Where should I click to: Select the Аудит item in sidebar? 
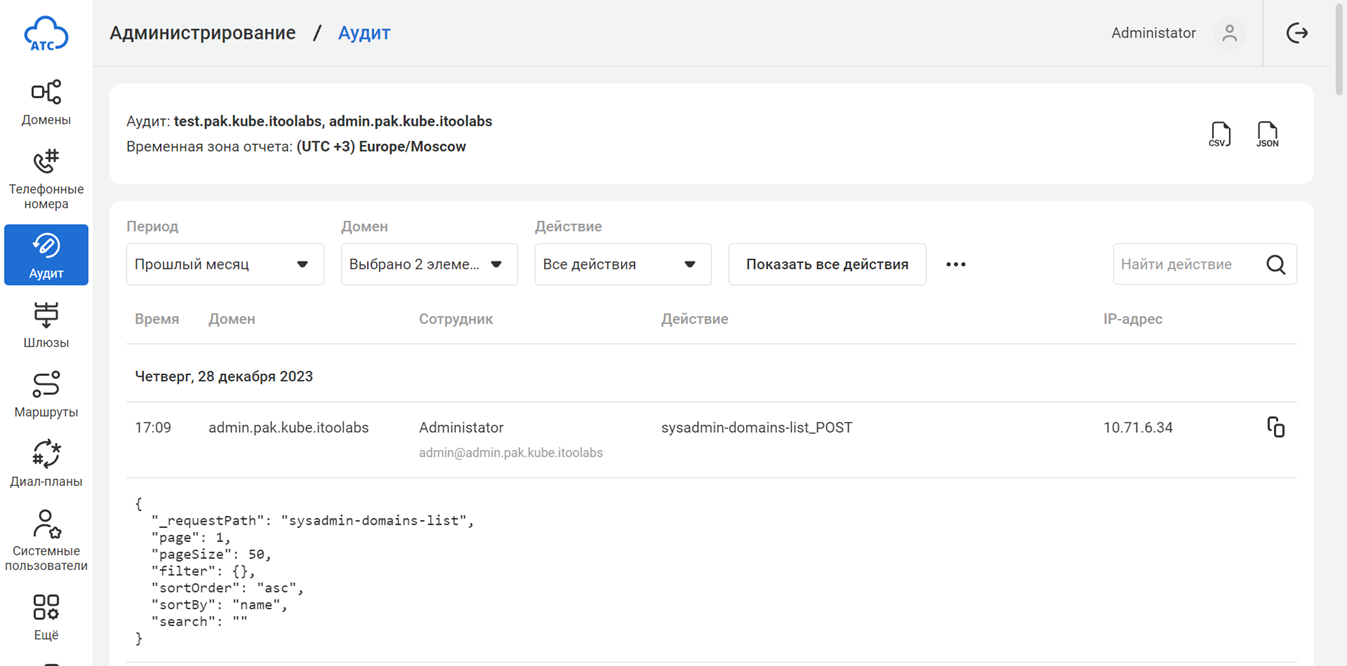(46, 255)
